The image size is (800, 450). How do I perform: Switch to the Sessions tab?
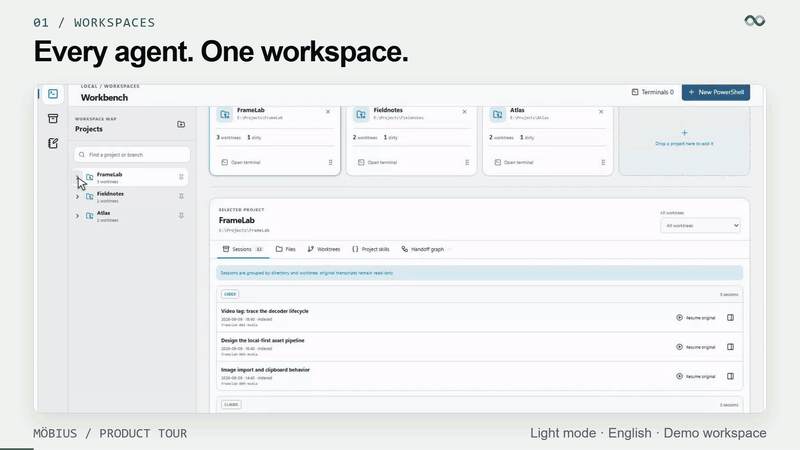pos(243,249)
